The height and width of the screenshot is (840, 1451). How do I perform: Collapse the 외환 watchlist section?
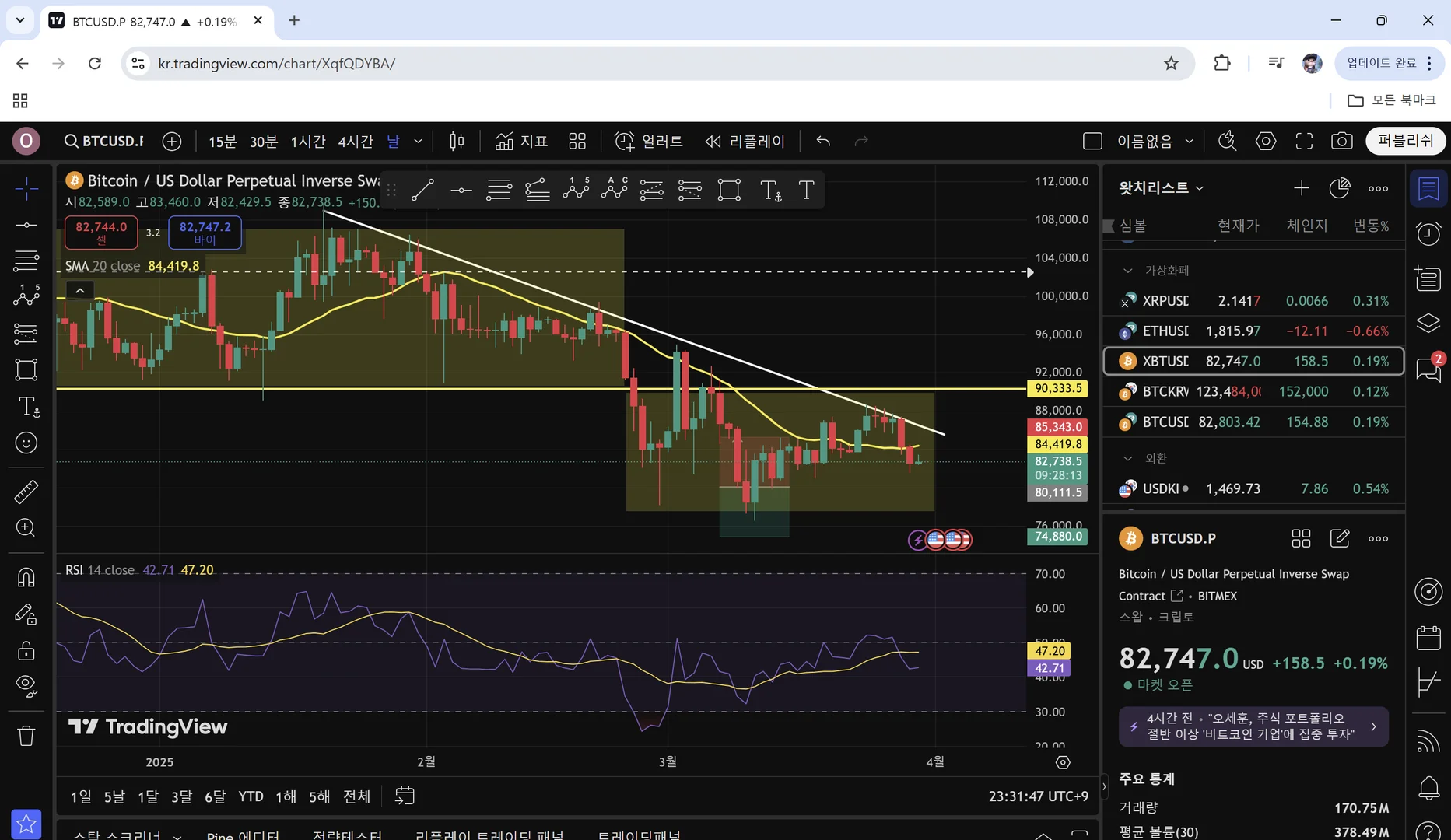[1127, 459]
